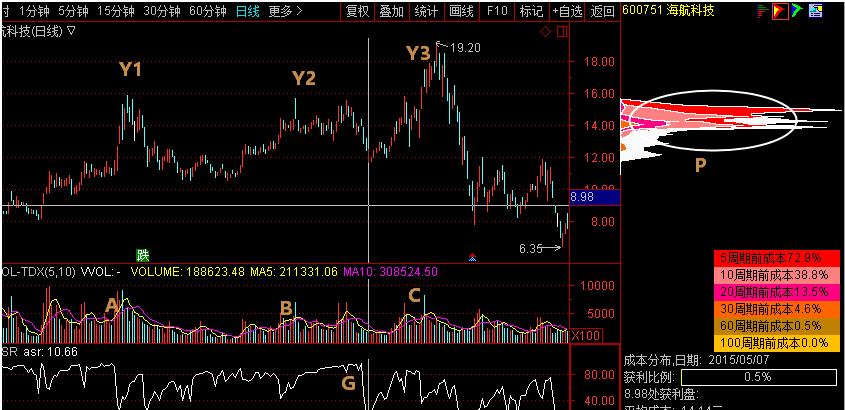Switch to the 5分钟 period tab

click(75, 11)
